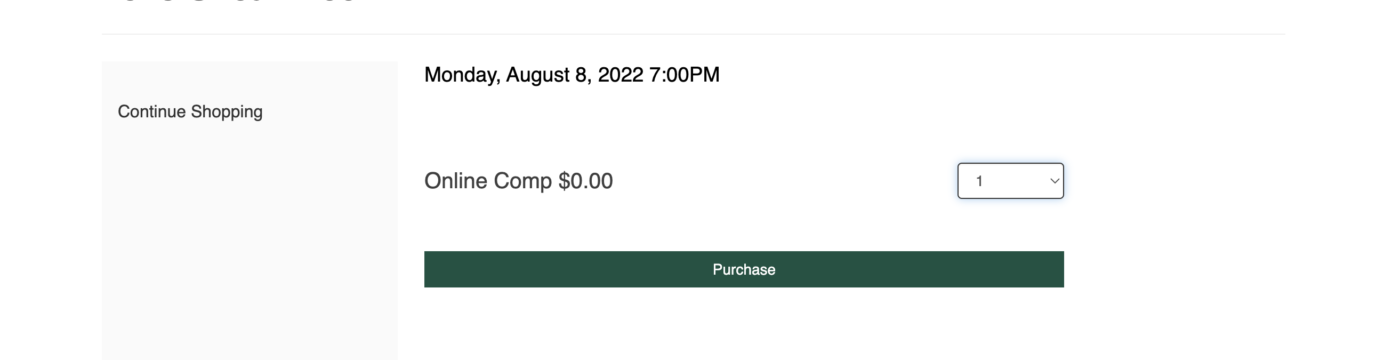Click the number 1 in quantity box
Screen dimensions: 1400x360
980,181
